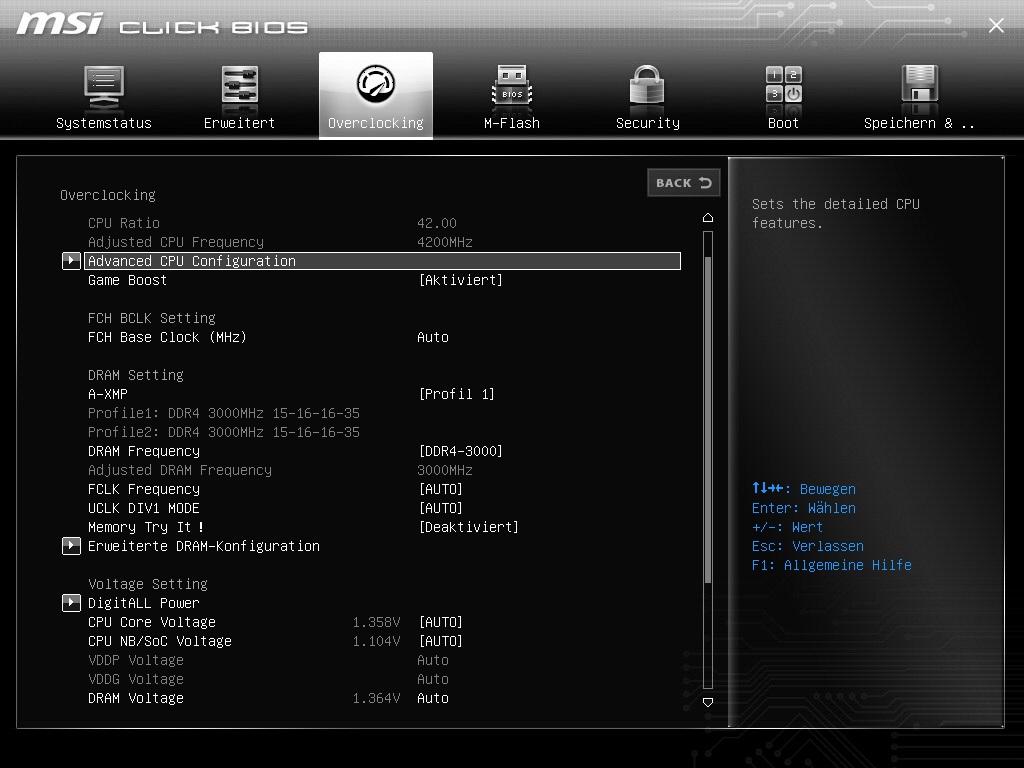Expand Erweiterte DRAM-Konfiguration arrow

tap(71, 546)
